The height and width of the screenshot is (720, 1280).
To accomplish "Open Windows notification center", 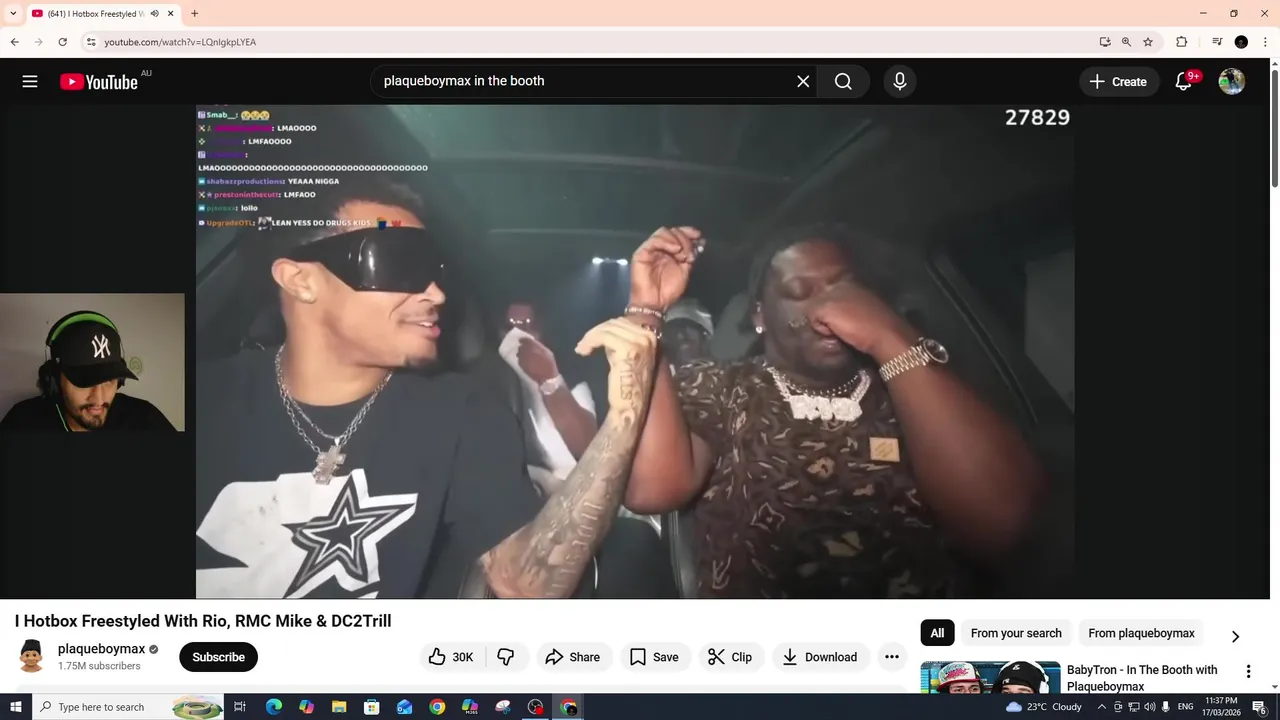I will pos(1259,707).
